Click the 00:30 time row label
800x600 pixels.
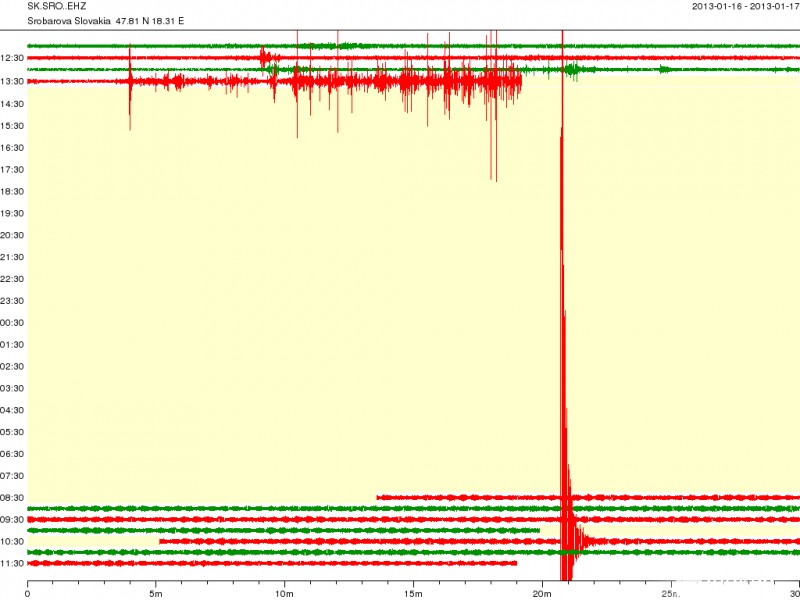[12, 323]
